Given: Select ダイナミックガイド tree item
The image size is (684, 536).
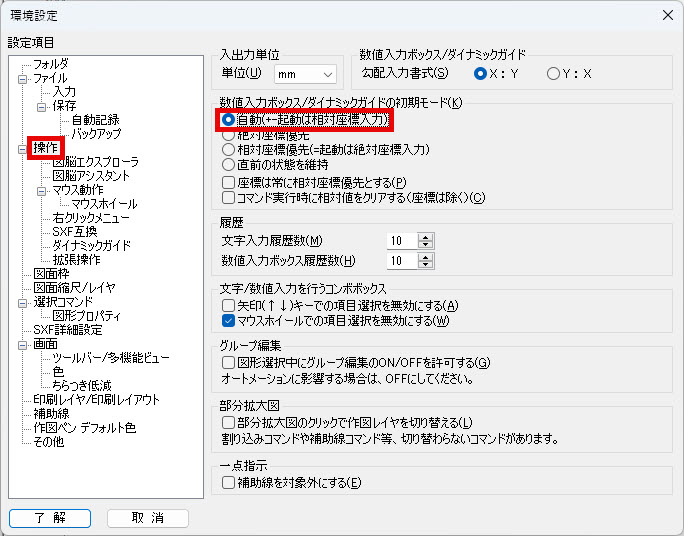Looking at the screenshot, I should [x=91, y=245].
